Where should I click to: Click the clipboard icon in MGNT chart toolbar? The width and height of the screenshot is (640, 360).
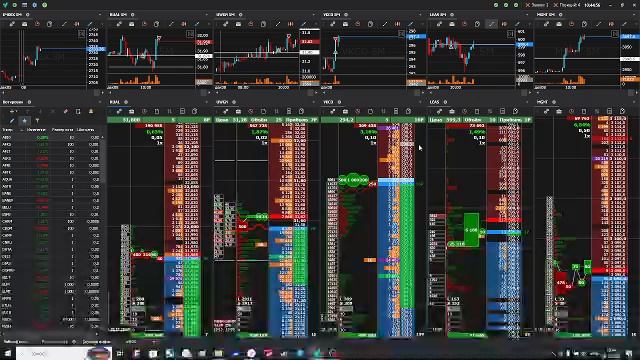[584, 24]
